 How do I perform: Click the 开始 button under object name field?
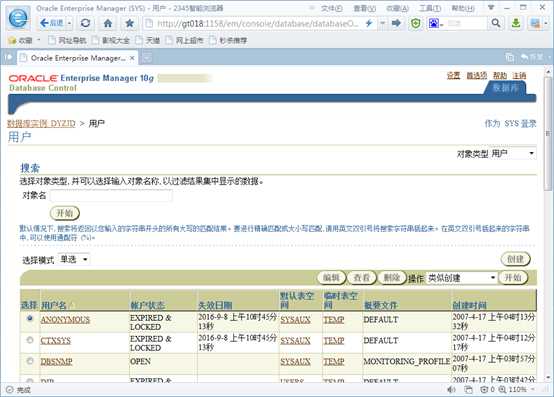tap(65, 213)
